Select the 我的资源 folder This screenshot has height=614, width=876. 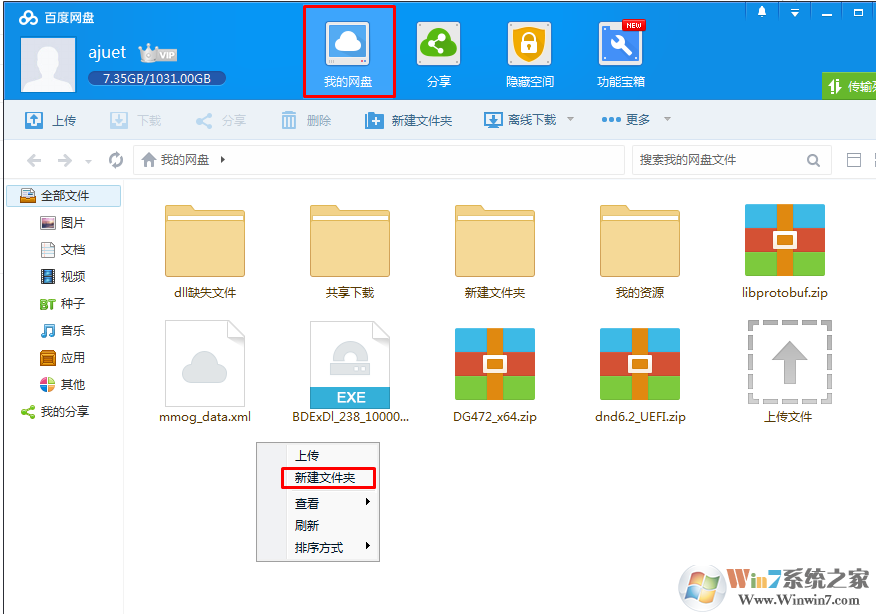pyautogui.click(x=640, y=251)
